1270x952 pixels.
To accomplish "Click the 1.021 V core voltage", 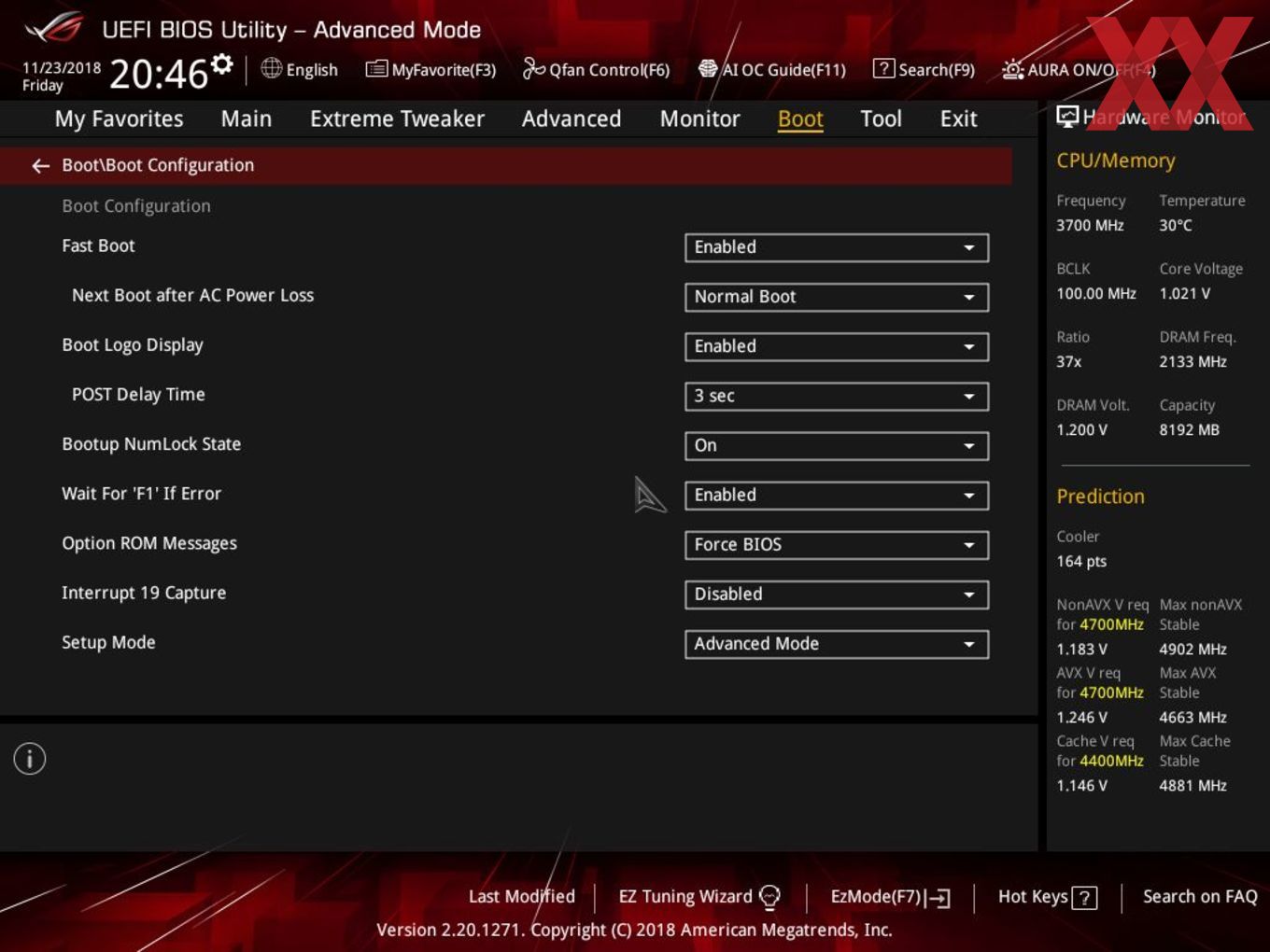I will click(x=1184, y=293).
